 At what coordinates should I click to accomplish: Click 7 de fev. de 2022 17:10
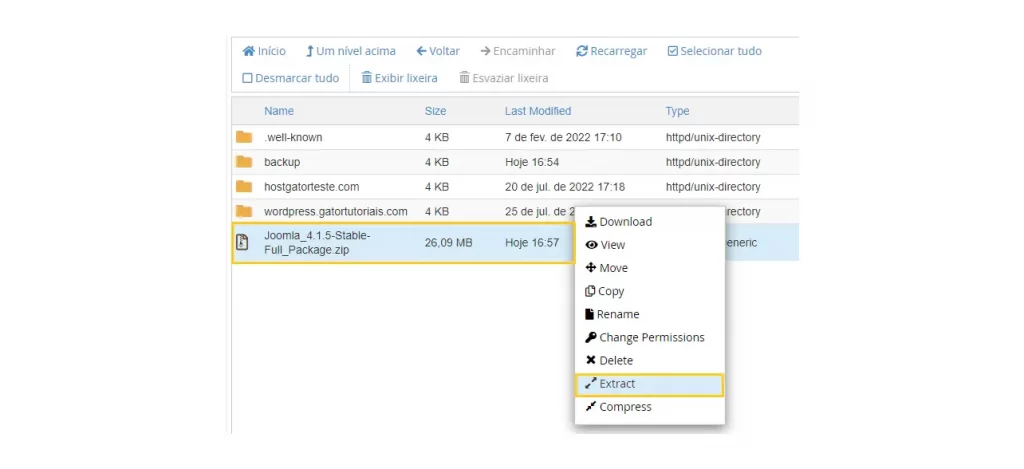click(564, 137)
